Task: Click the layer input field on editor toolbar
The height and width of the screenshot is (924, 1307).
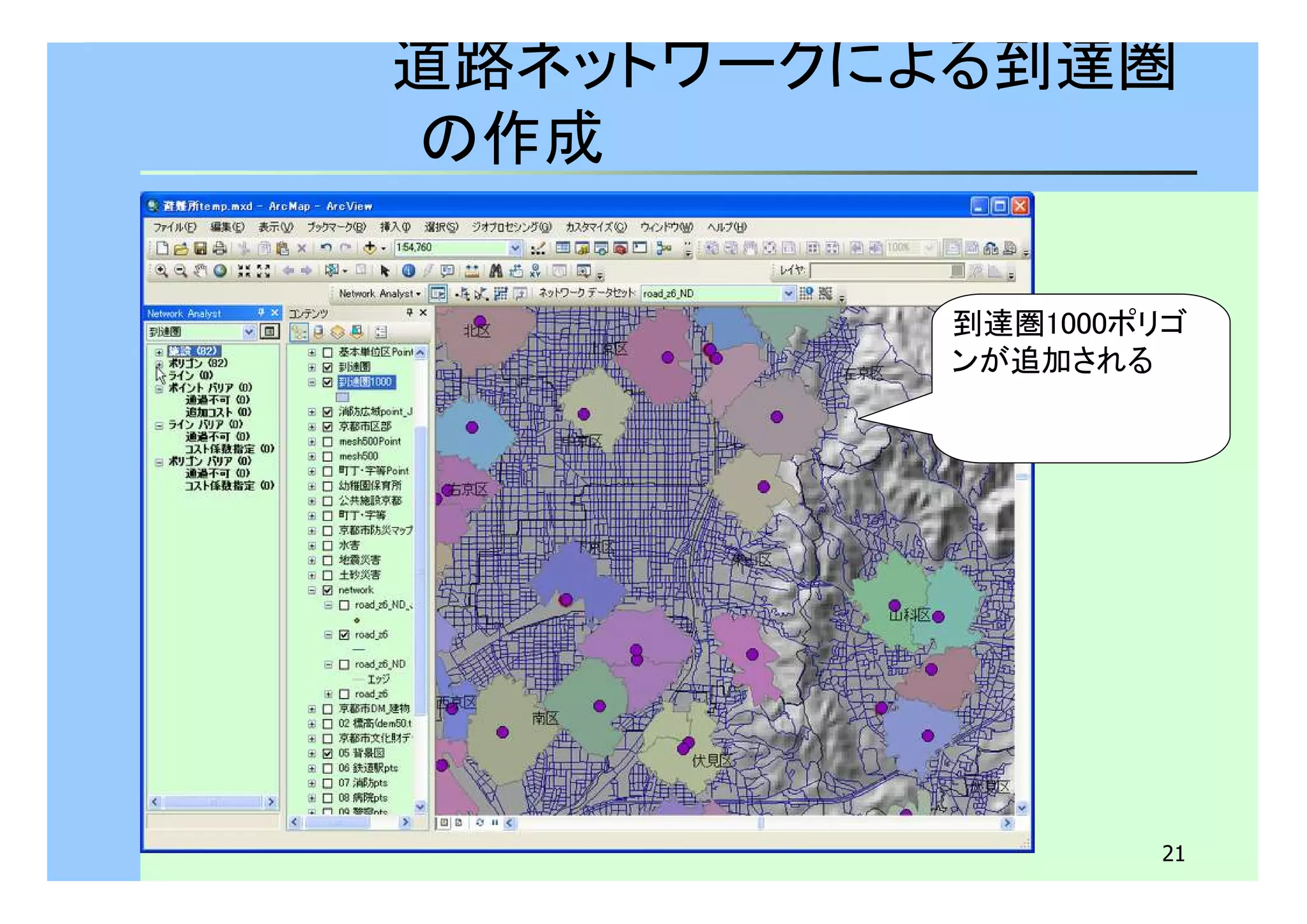Action: pyautogui.click(x=879, y=271)
